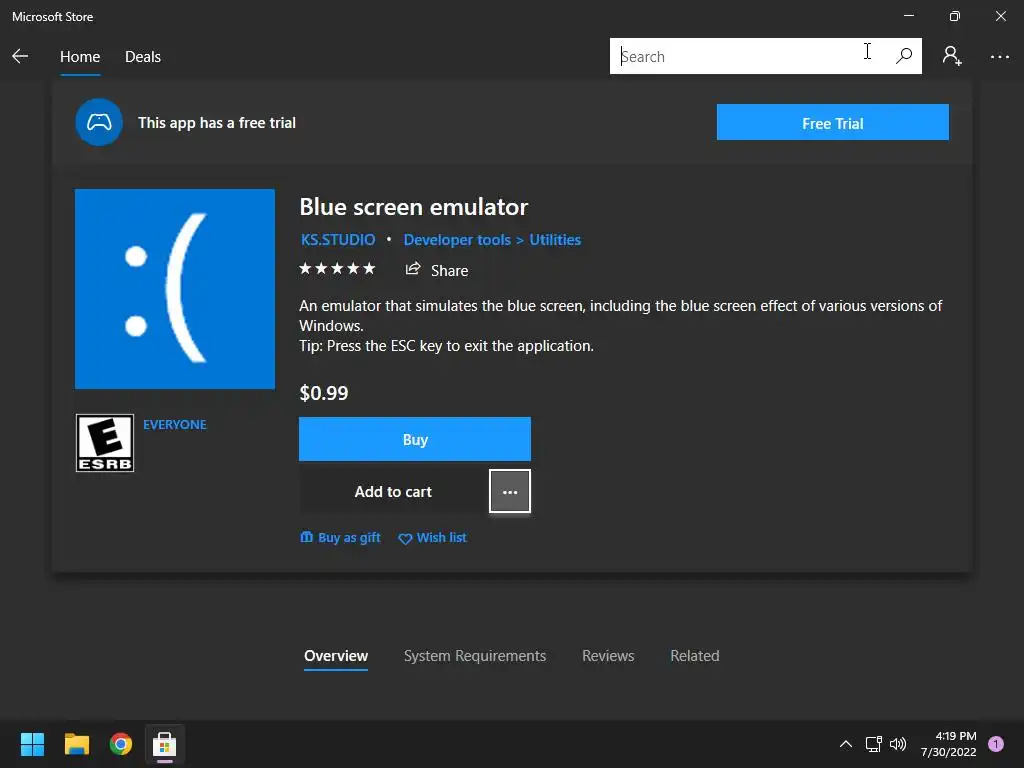Open the Developer tools category link
This screenshot has height=768, width=1024.
pyautogui.click(x=457, y=240)
